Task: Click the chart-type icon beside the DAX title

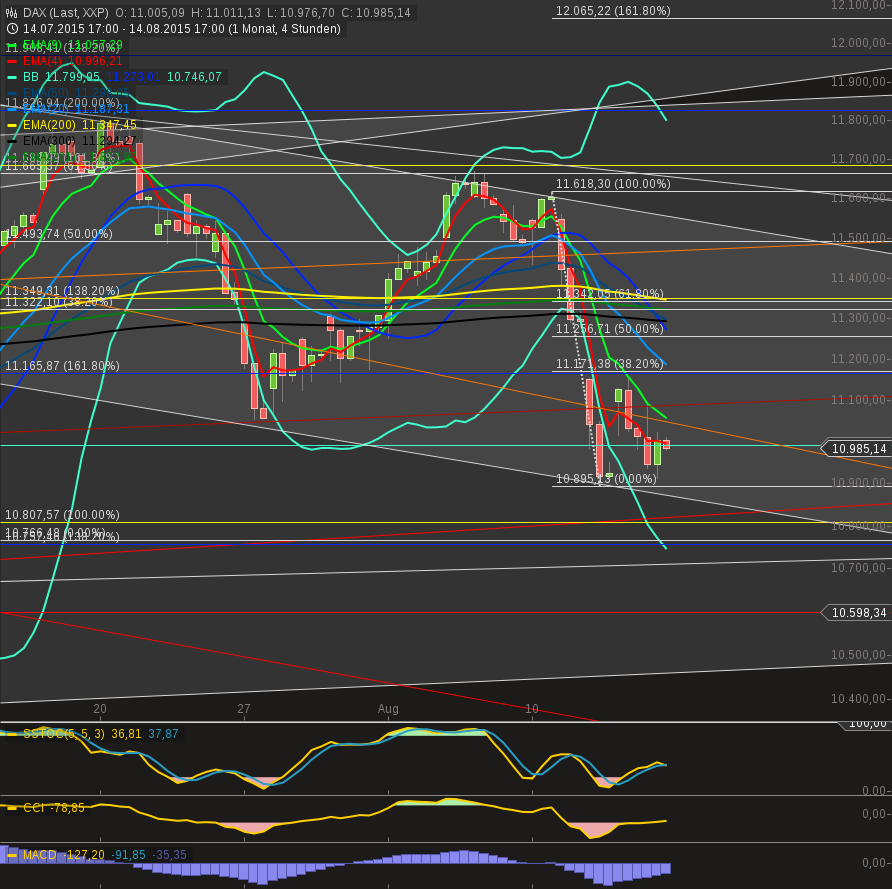Action: point(11,13)
